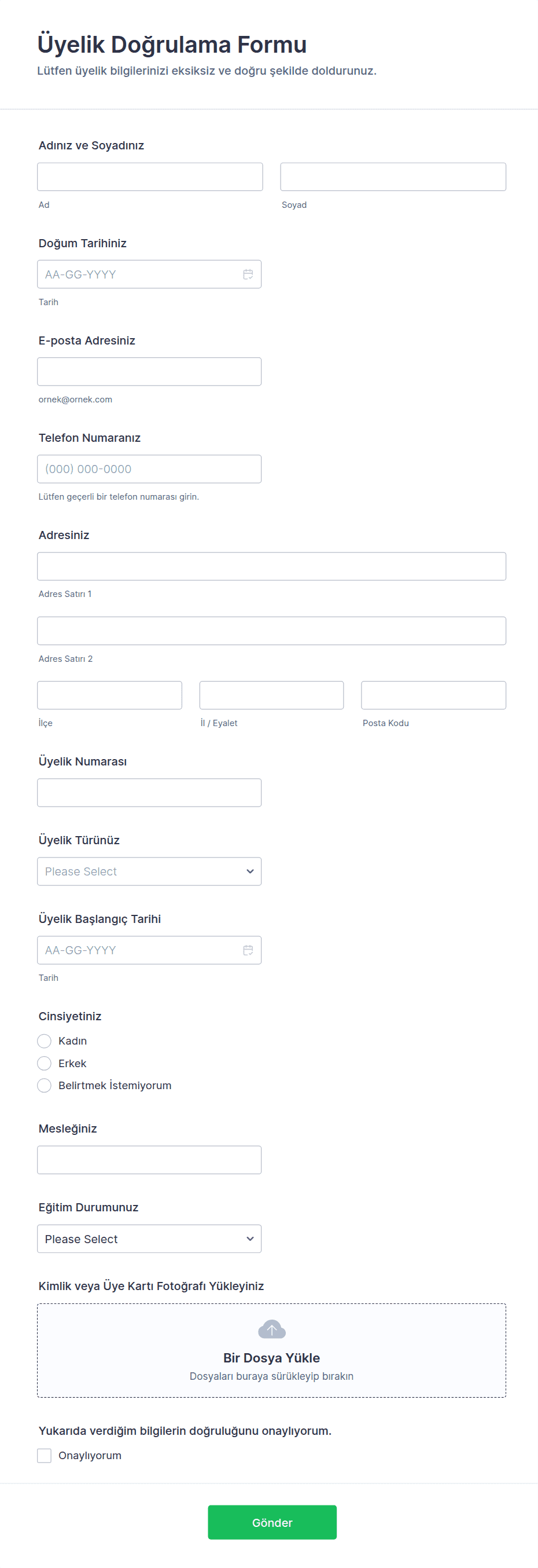Click into the Soyad input field
This screenshot has width=538, height=1568.
(393, 177)
